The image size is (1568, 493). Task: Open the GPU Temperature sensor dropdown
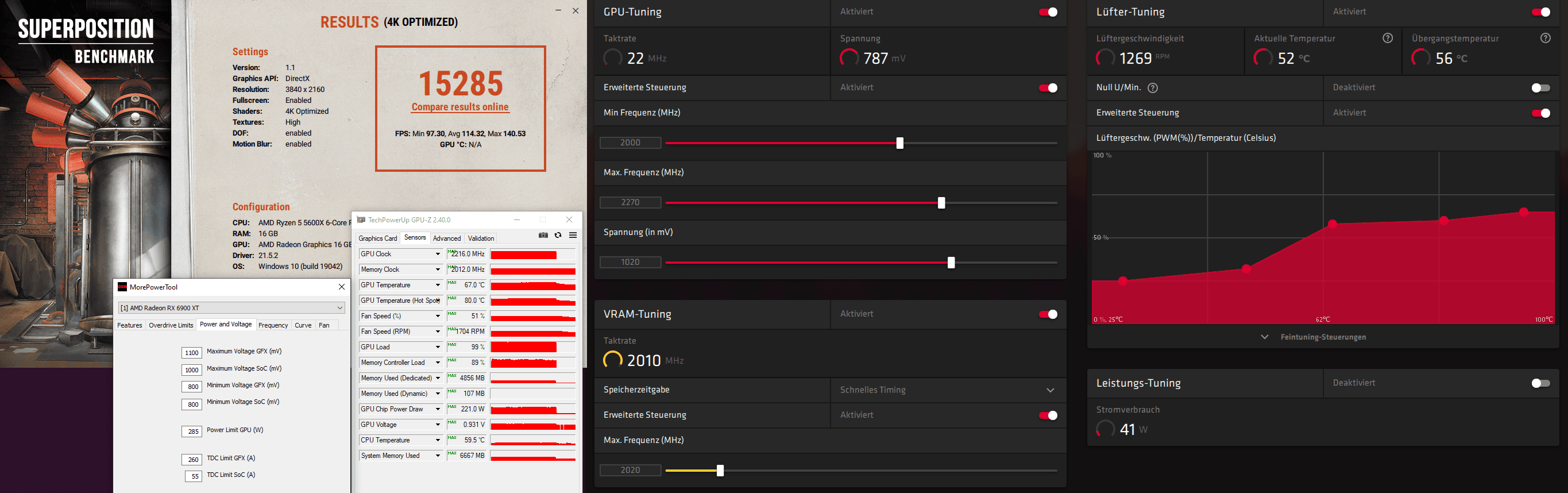click(x=437, y=285)
